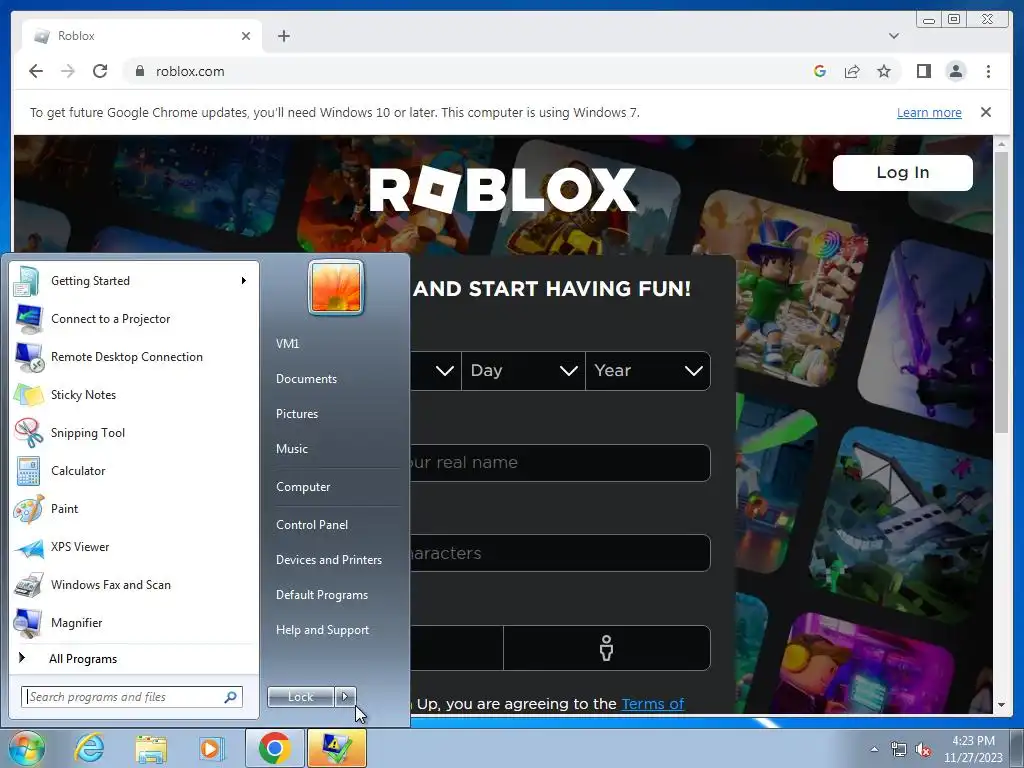1024x768 pixels.
Task: Open the tab search chevron
Action: tap(893, 36)
